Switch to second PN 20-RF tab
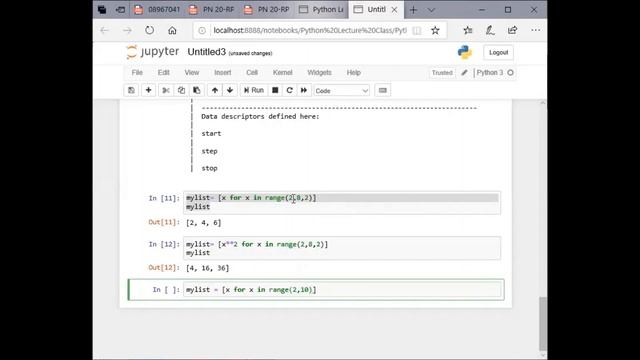The width and height of the screenshot is (640, 360). click(x=267, y=9)
